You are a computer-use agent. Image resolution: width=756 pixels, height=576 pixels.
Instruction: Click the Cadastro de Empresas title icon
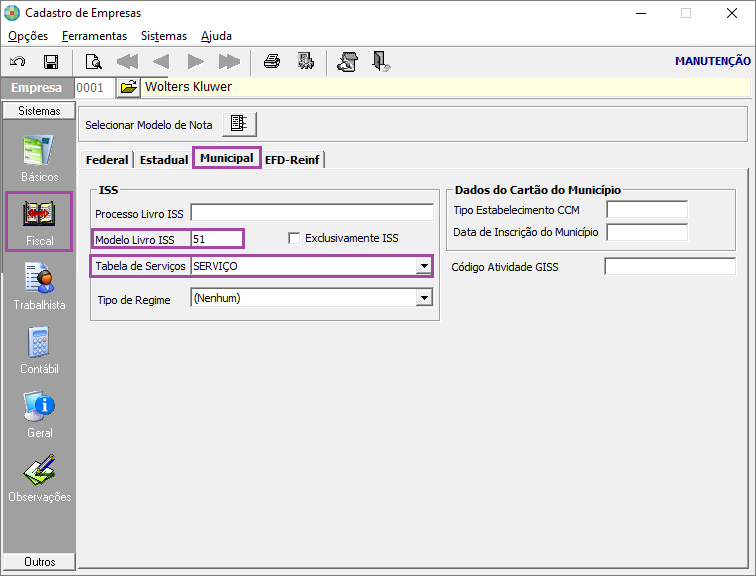tap(12, 13)
